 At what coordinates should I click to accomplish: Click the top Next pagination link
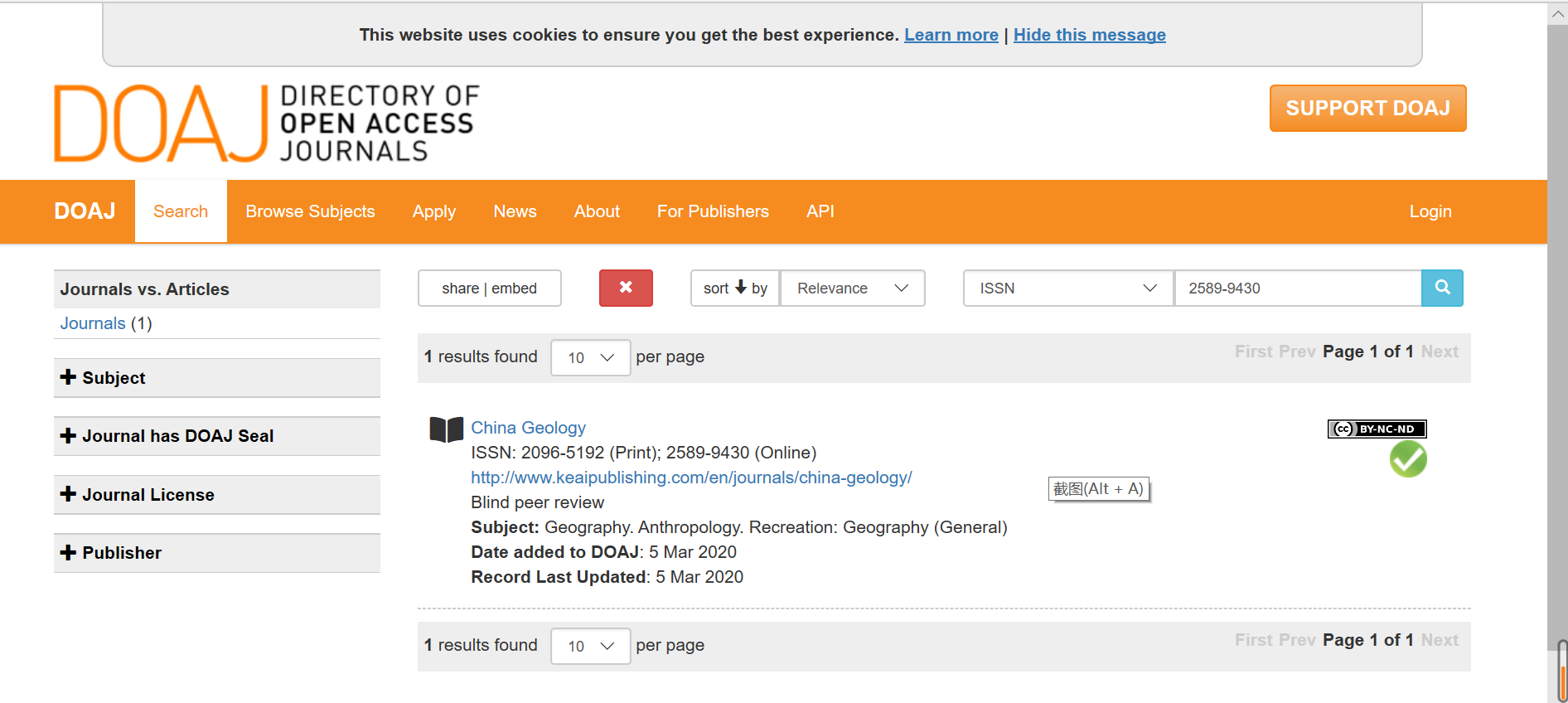pyautogui.click(x=1440, y=351)
